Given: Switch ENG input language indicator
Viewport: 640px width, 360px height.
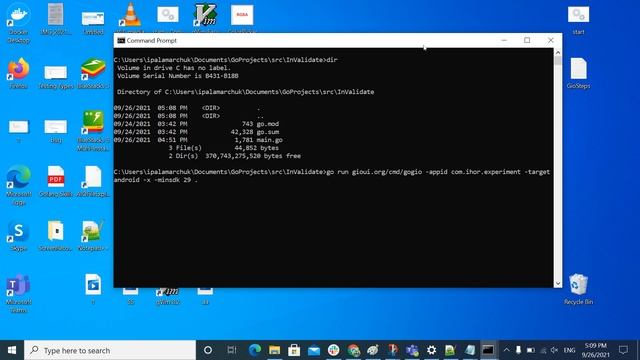Looking at the screenshot, I should [569, 350].
